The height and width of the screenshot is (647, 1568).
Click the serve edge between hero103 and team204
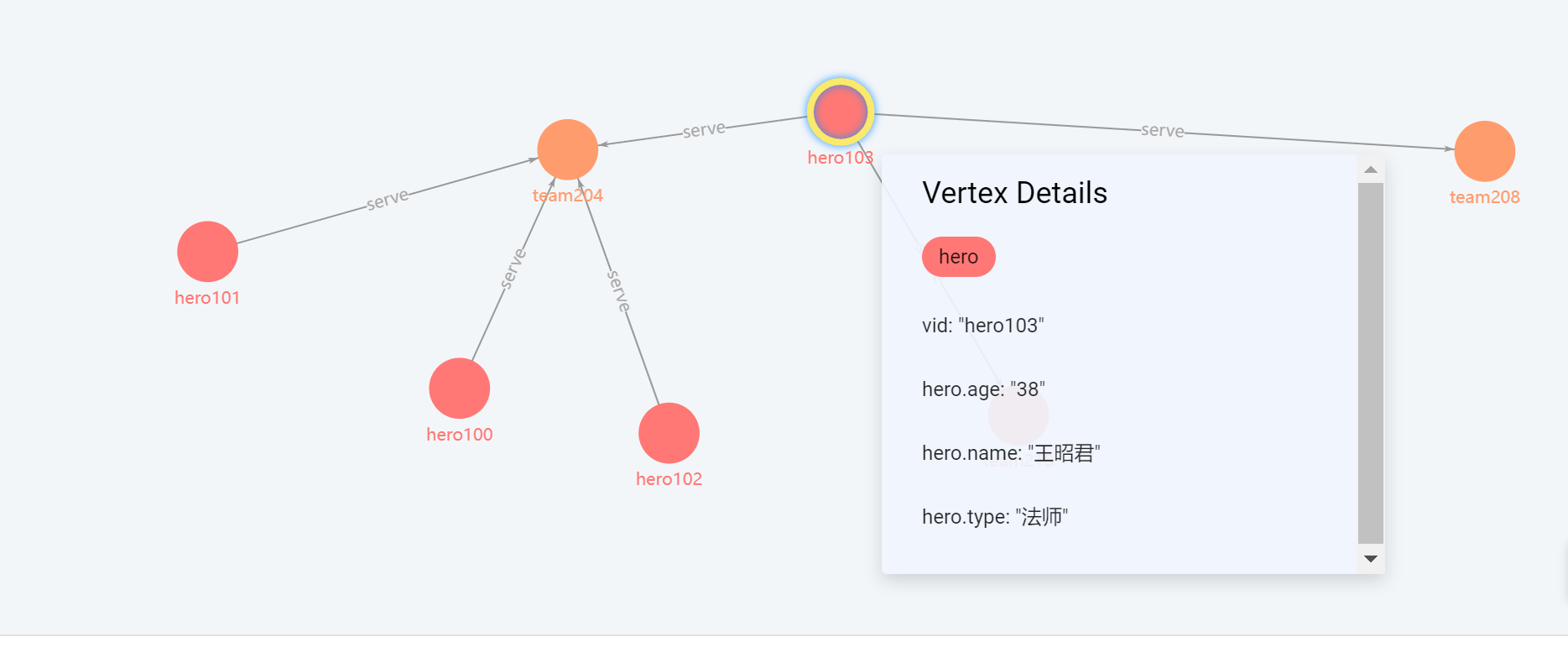pos(704,130)
